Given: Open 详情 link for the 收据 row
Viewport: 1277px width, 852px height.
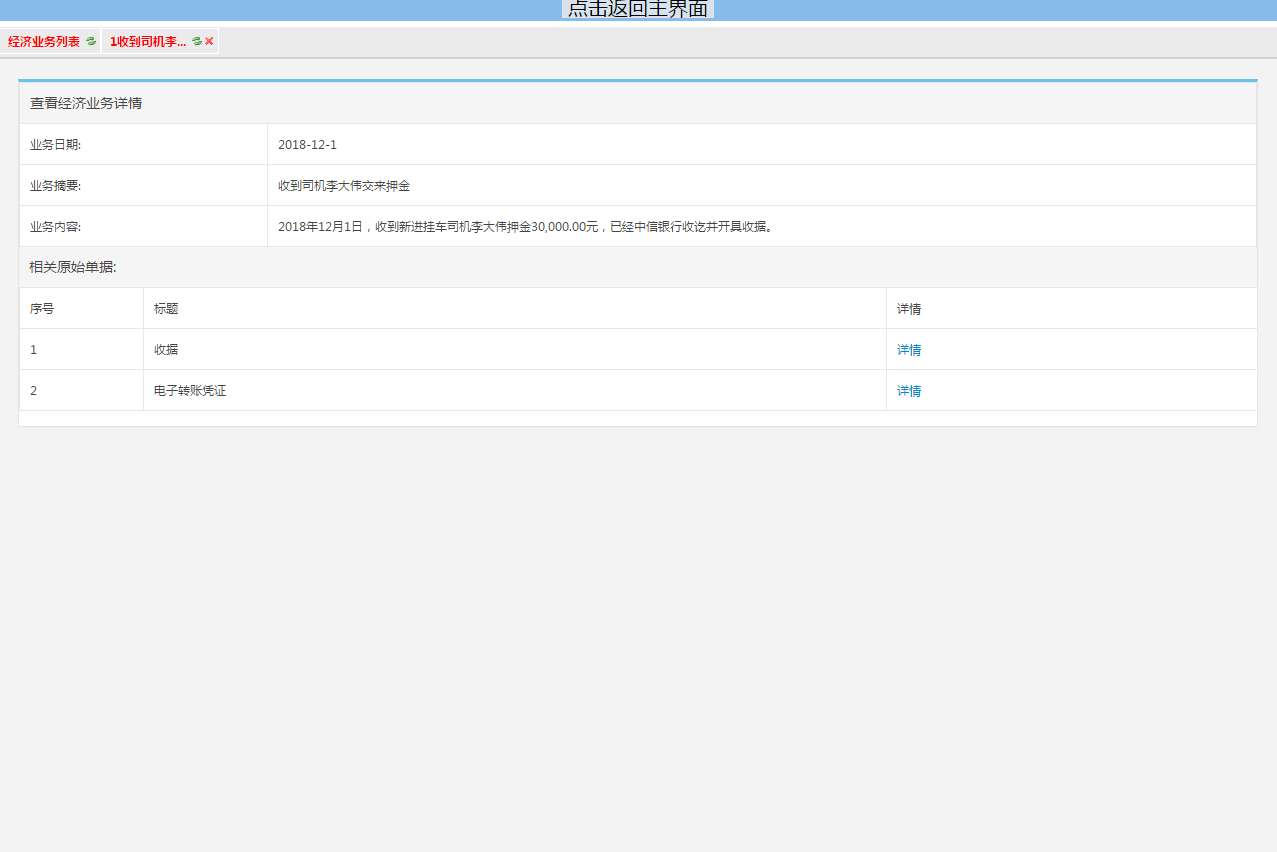Looking at the screenshot, I should tap(909, 350).
